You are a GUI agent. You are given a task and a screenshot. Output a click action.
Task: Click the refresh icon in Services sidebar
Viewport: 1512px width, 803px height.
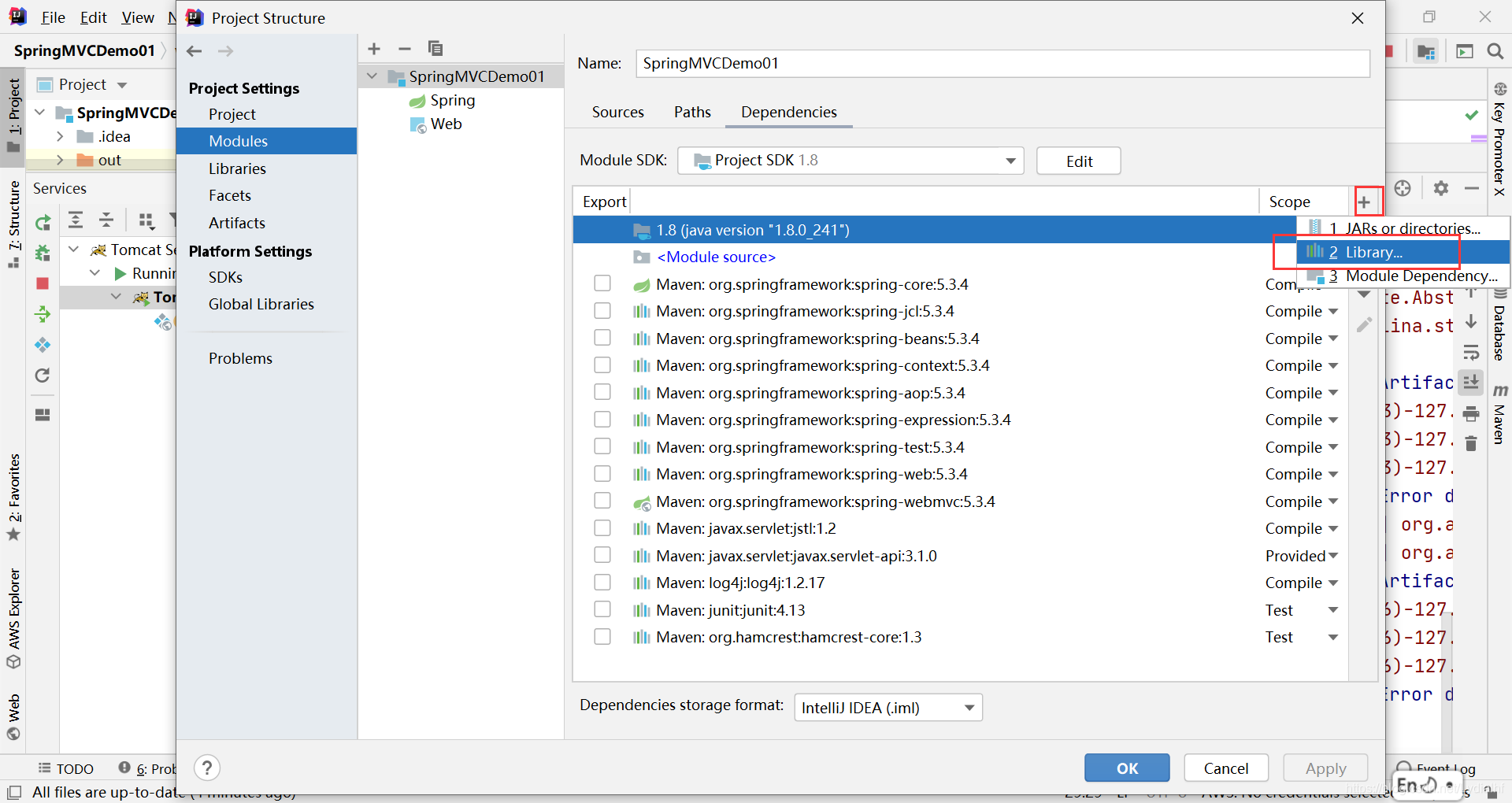point(43,376)
